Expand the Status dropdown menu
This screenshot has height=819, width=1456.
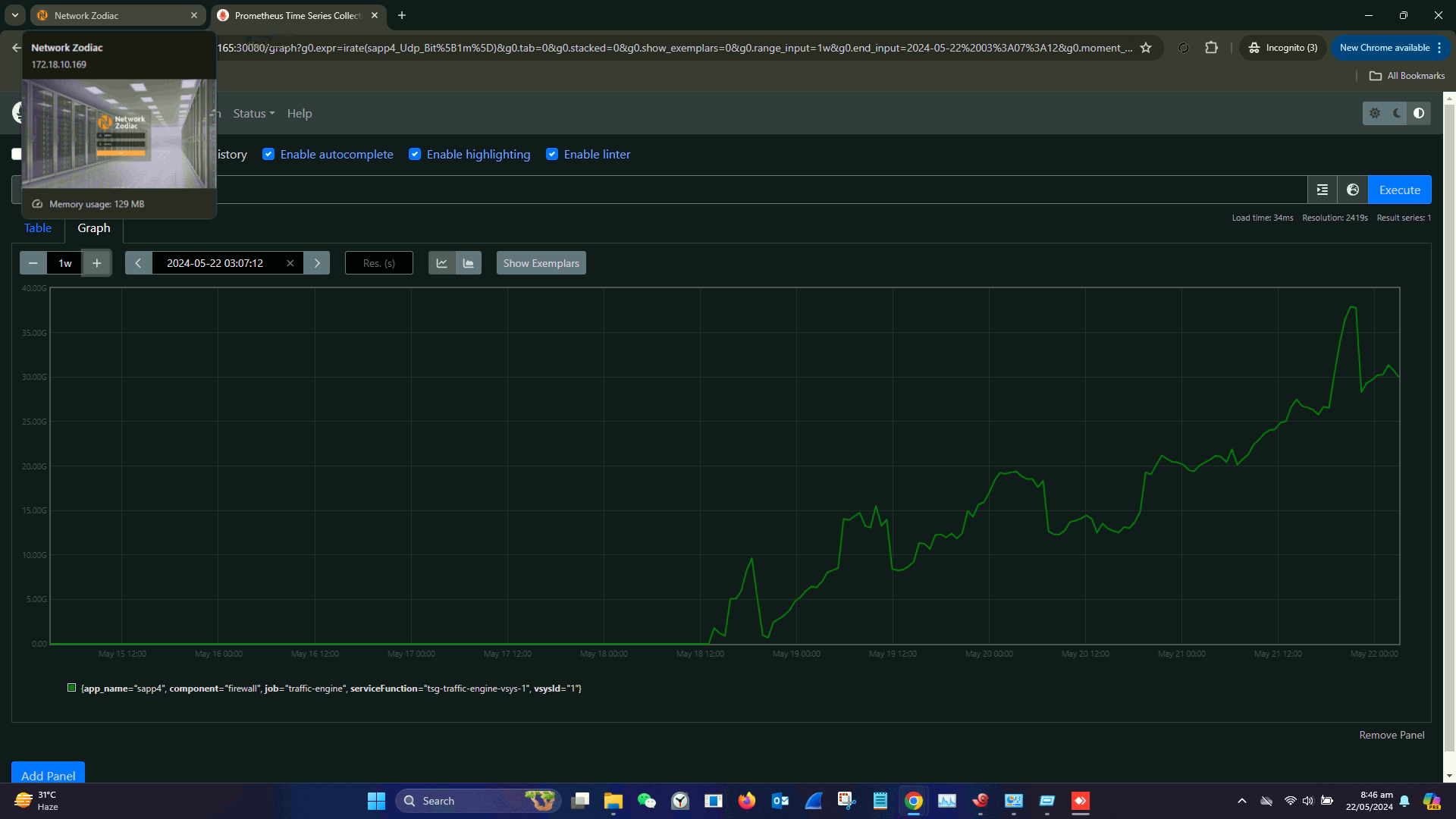click(x=253, y=113)
